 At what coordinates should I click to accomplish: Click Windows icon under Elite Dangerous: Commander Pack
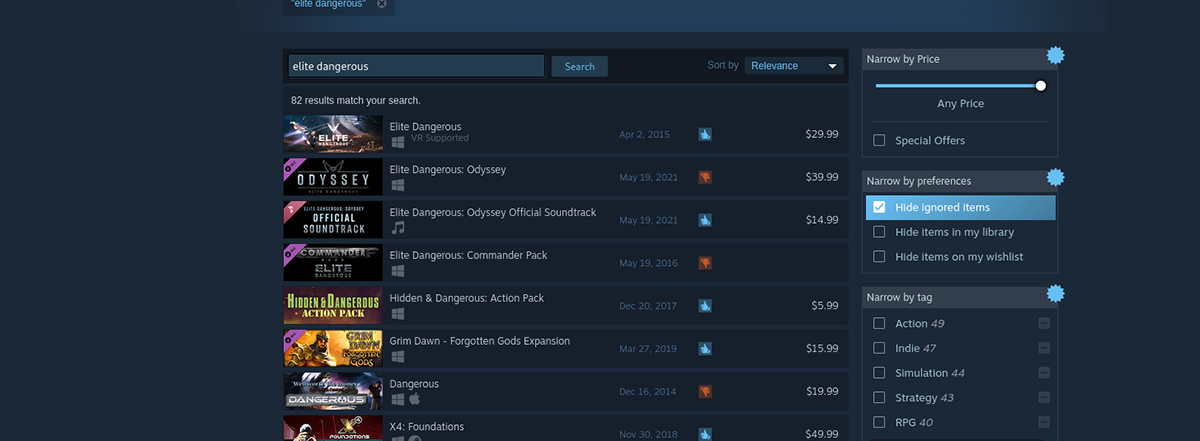(397, 271)
